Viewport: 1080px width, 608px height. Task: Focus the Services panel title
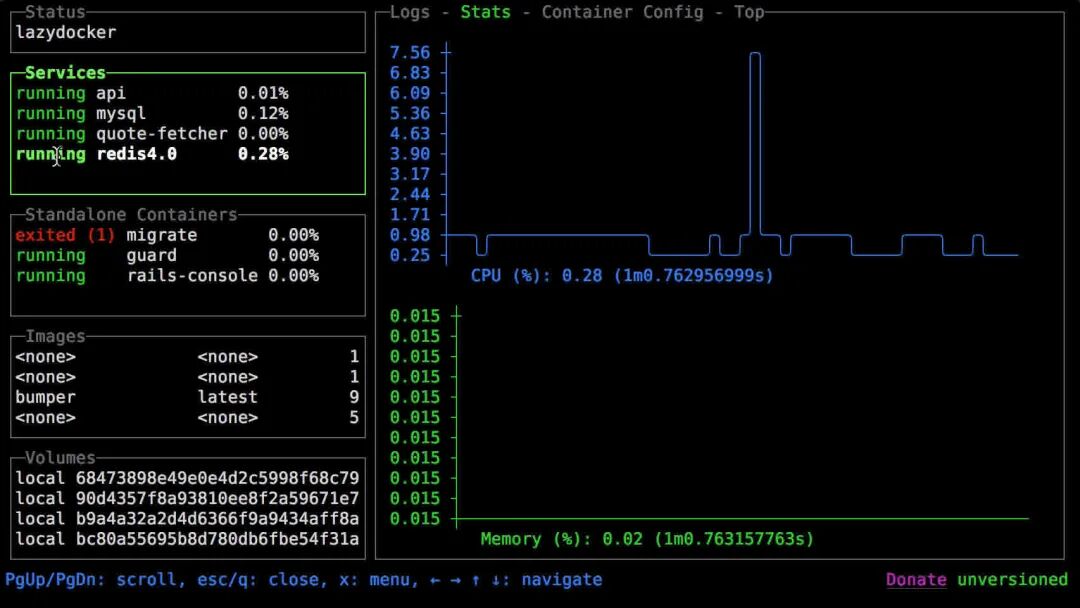[65, 73]
